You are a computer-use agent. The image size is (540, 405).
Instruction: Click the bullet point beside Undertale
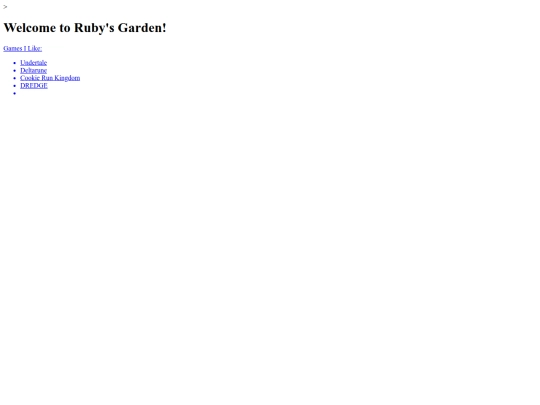click(14, 63)
